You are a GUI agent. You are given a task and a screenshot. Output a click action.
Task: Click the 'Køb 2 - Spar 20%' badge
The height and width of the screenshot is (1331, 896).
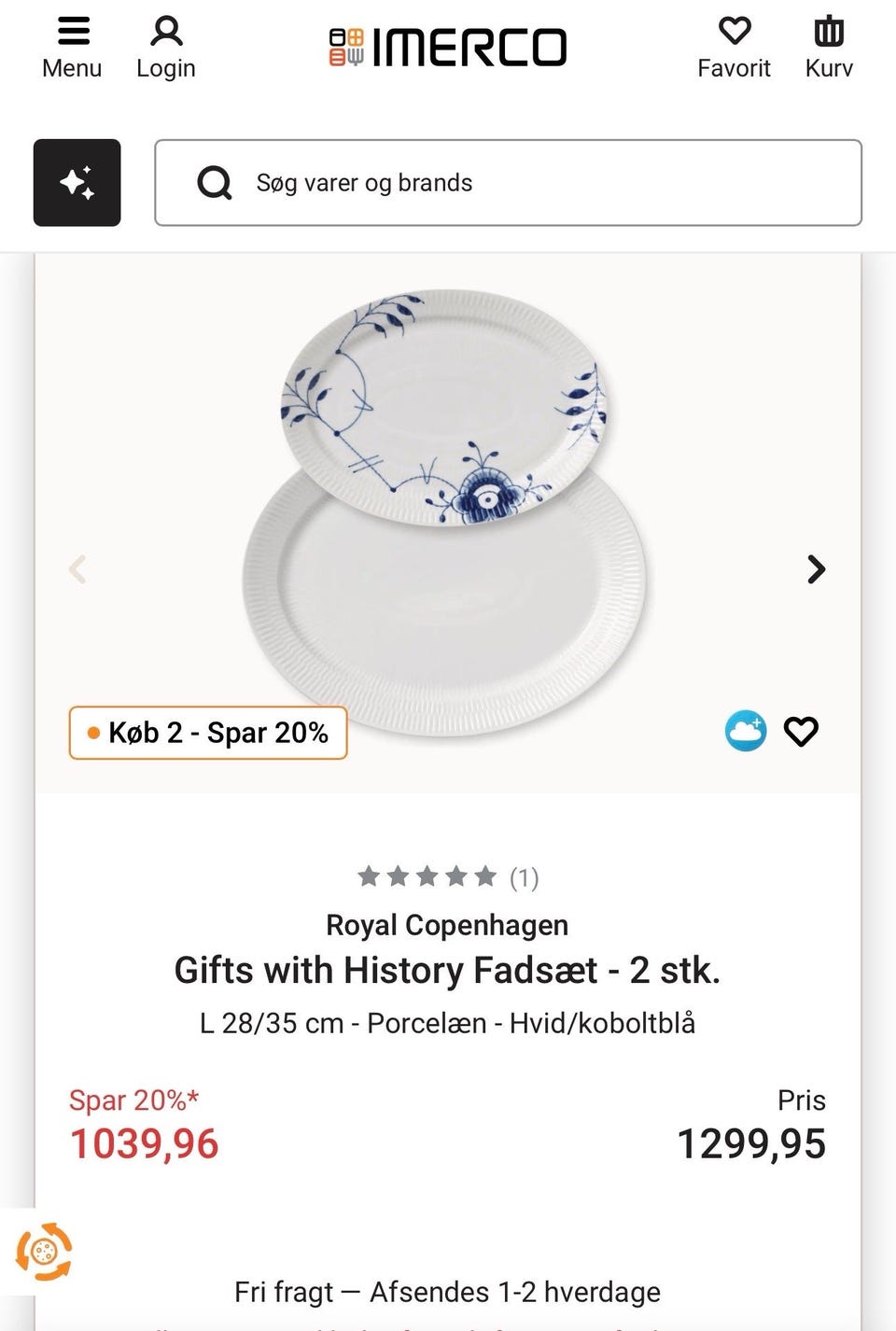click(208, 733)
